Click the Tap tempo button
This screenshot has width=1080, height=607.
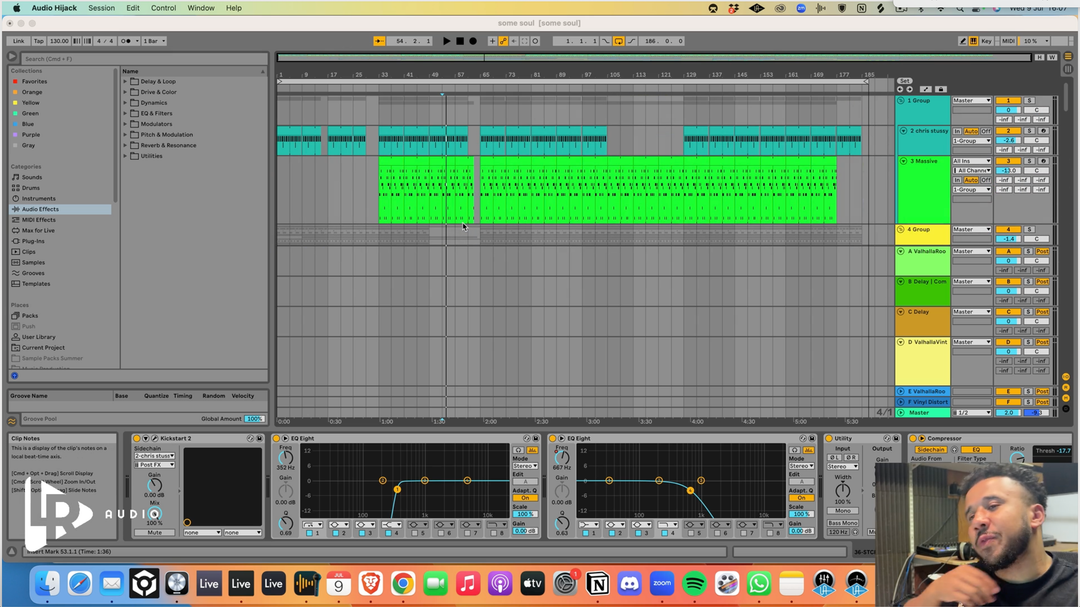tap(39, 41)
